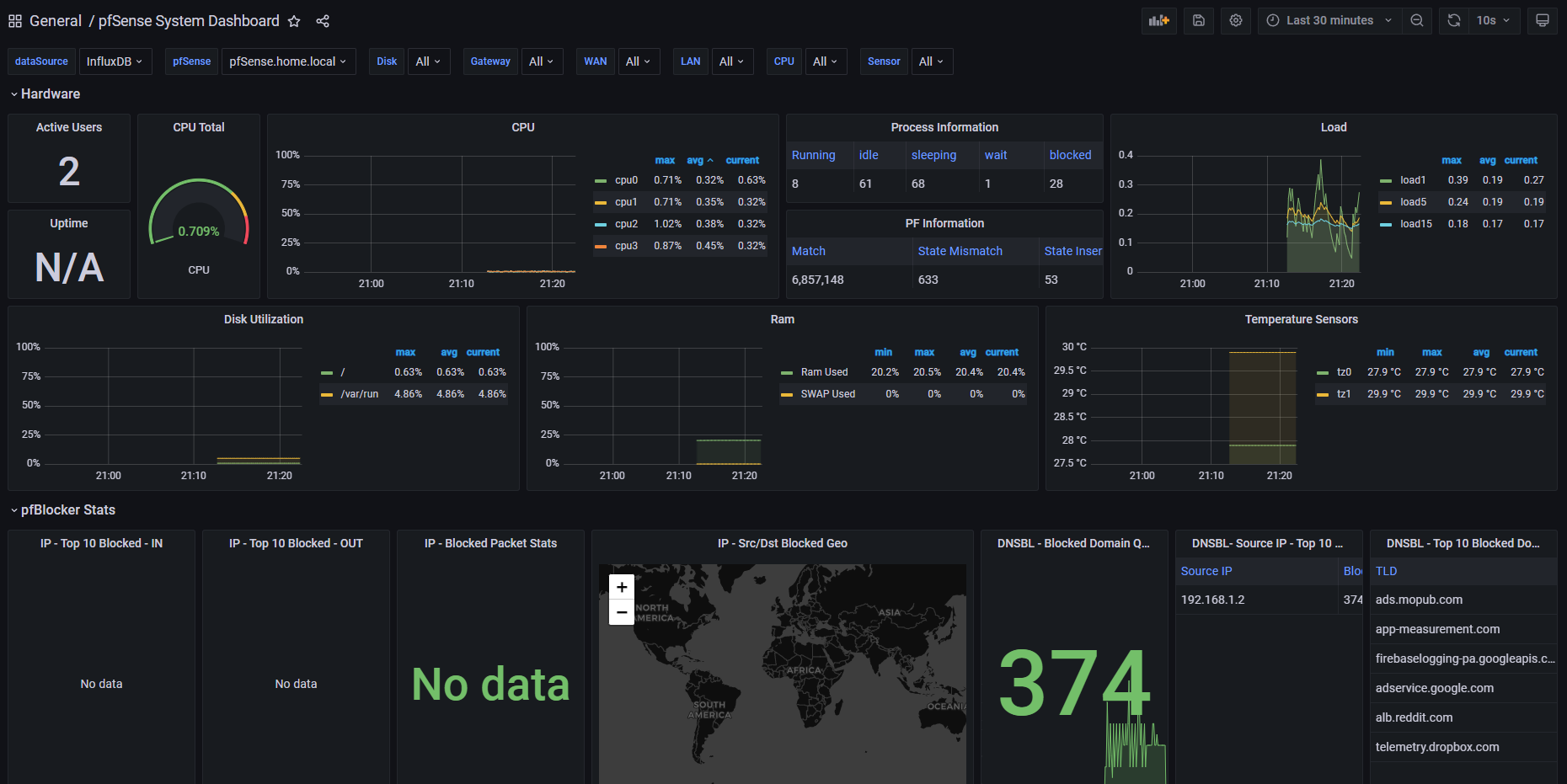This screenshot has height=784, width=1567.
Task: Open color picker for load5 swatch
Action: coord(1386,203)
